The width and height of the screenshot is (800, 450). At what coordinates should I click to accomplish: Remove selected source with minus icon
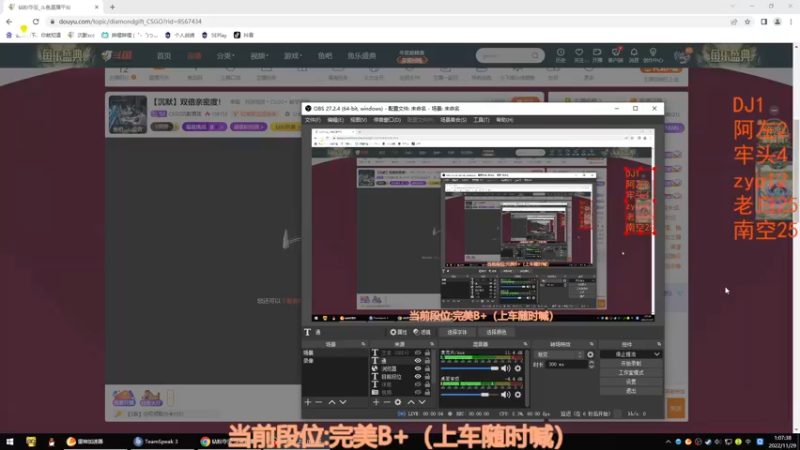[x=387, y=402]
